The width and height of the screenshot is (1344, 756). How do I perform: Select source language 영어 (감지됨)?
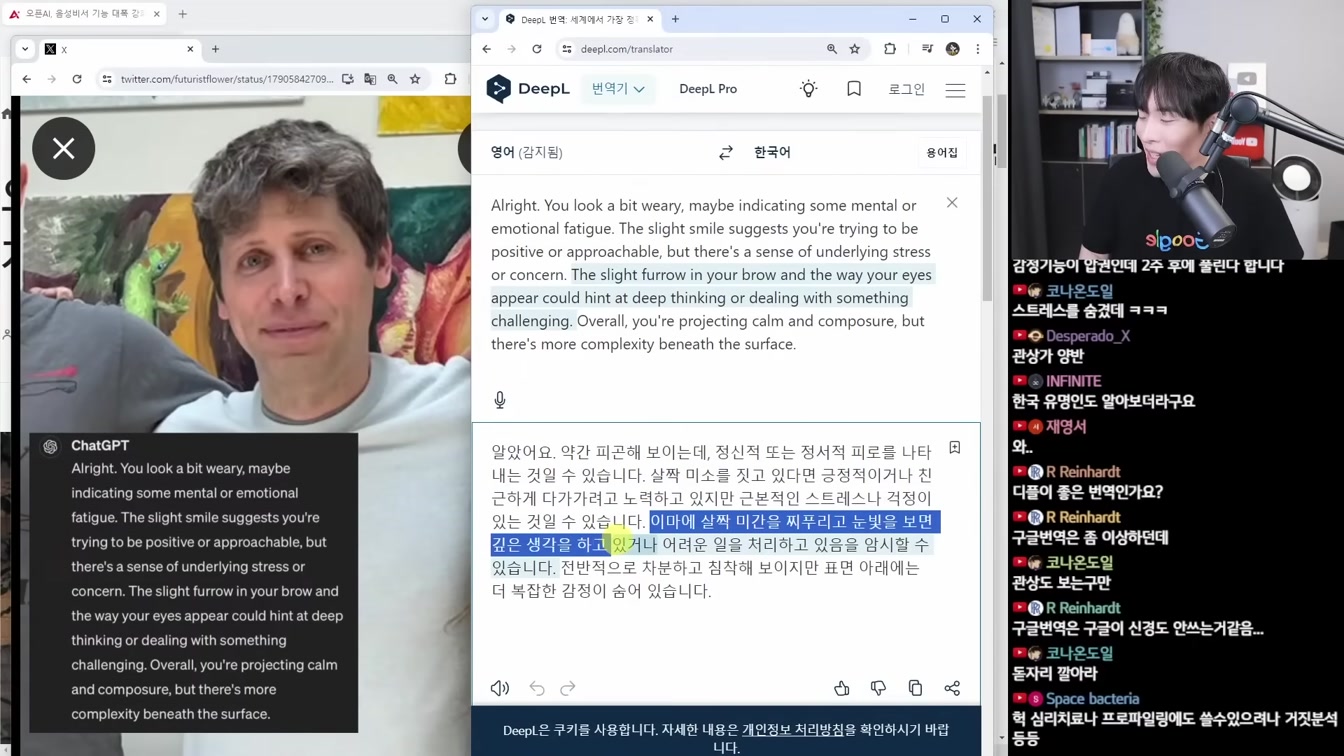(x=527, y=152)
